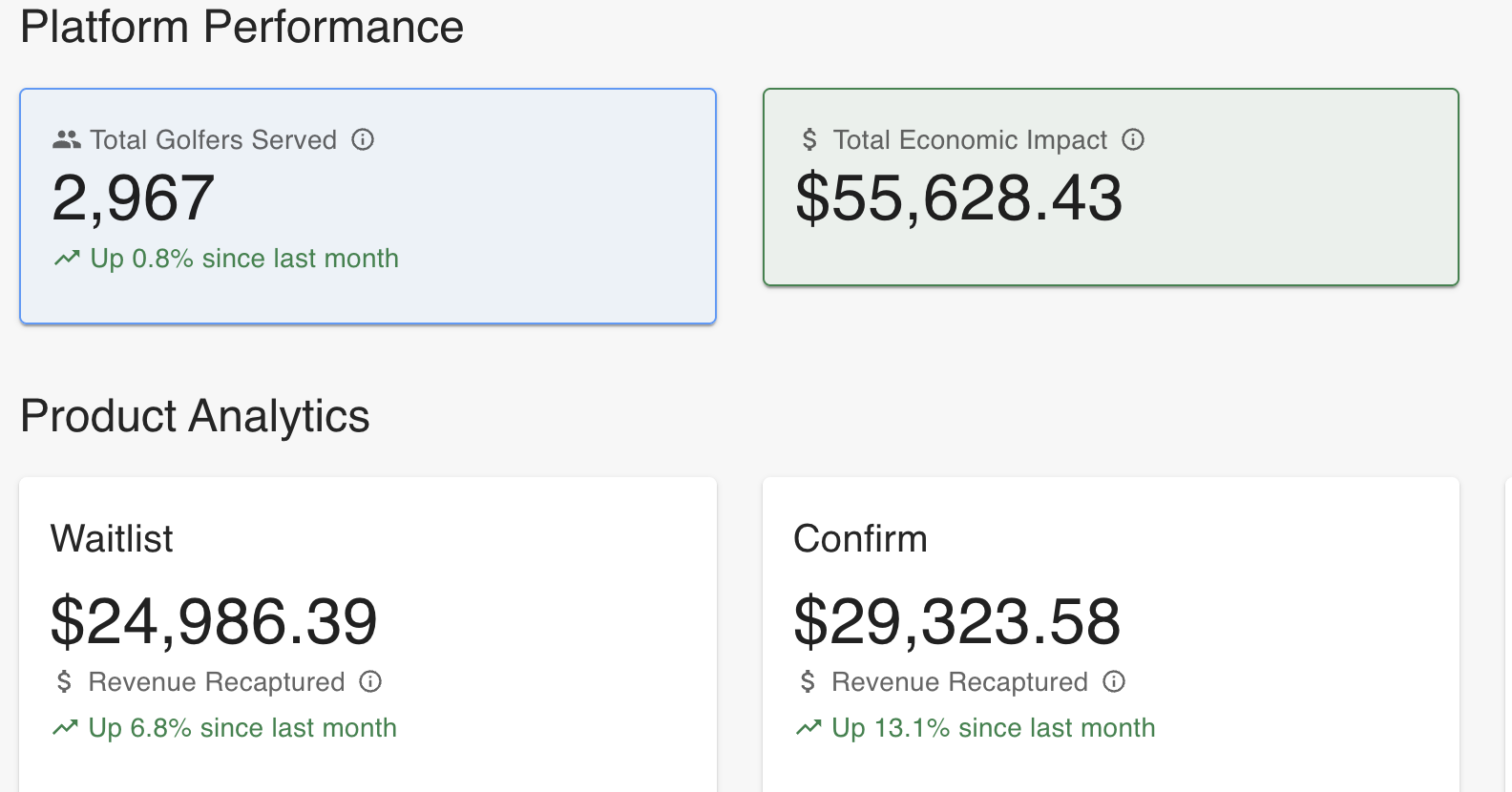Click the $24,986.39 Waitlist revenue figure
Viewport: 1512px width, 792px height.
coord(214,621)
